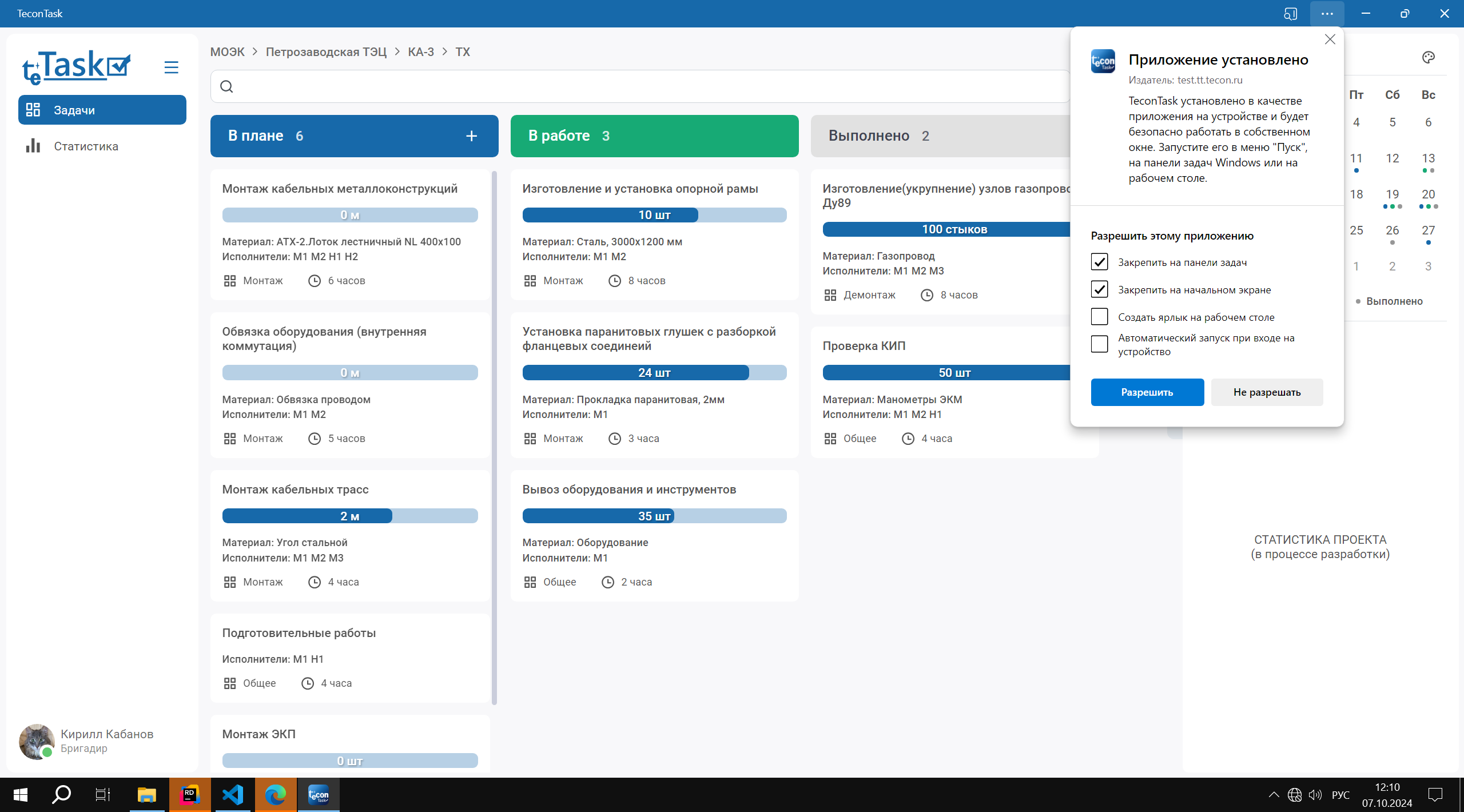Enable "Создать ярлык на рабочем столе" checkbox

1099,317
